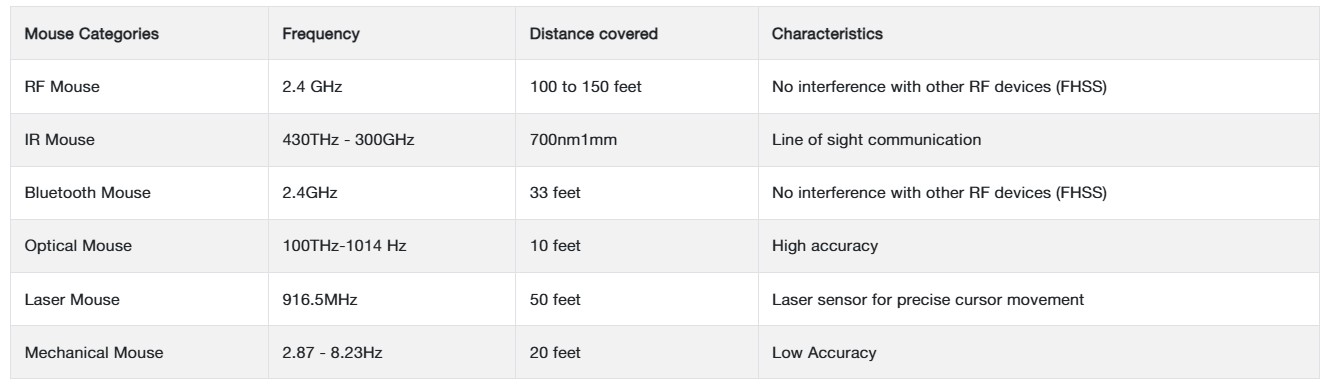Viewport: 1326px width, 391px height.
Task: Select the IR Mouse cell
Action: click(x=138, y=140)
